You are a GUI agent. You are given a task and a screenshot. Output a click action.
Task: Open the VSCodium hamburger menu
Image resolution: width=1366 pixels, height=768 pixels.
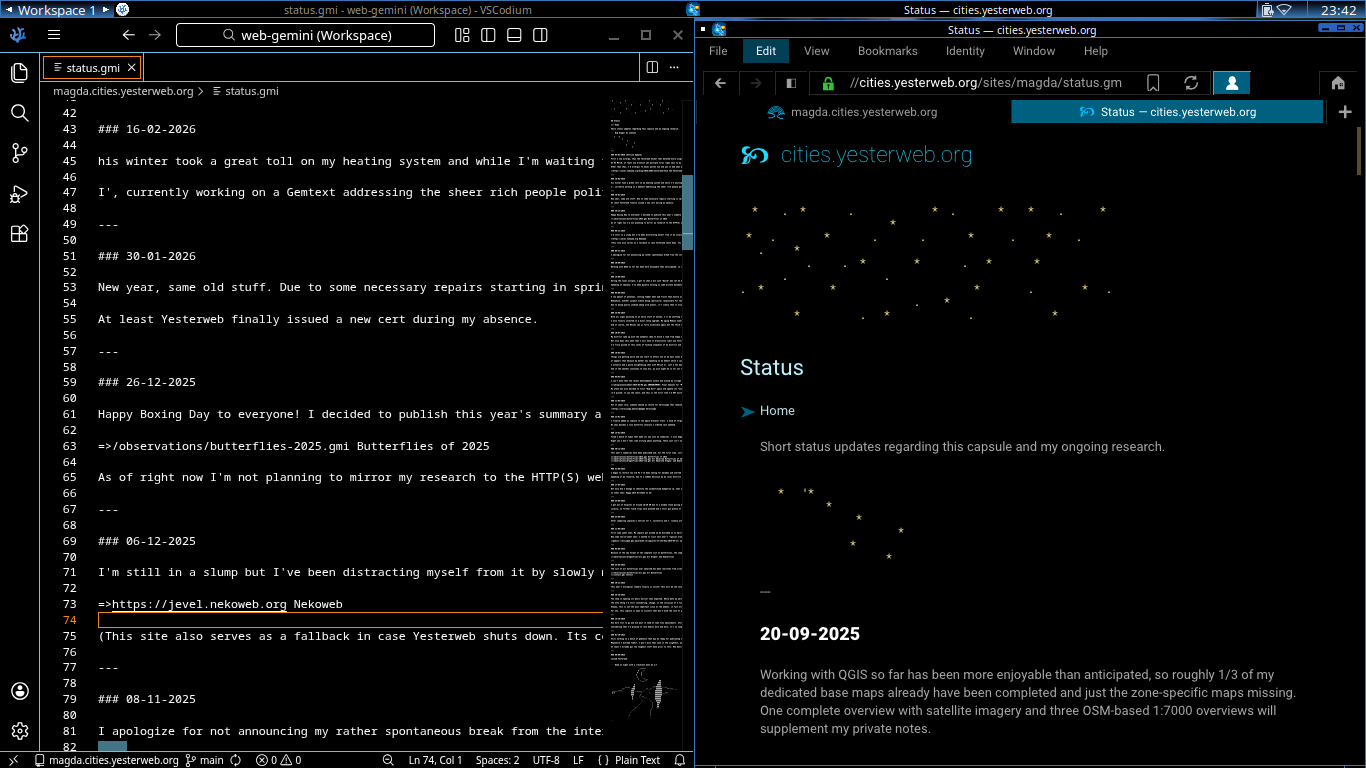click(x=54, y=33)
